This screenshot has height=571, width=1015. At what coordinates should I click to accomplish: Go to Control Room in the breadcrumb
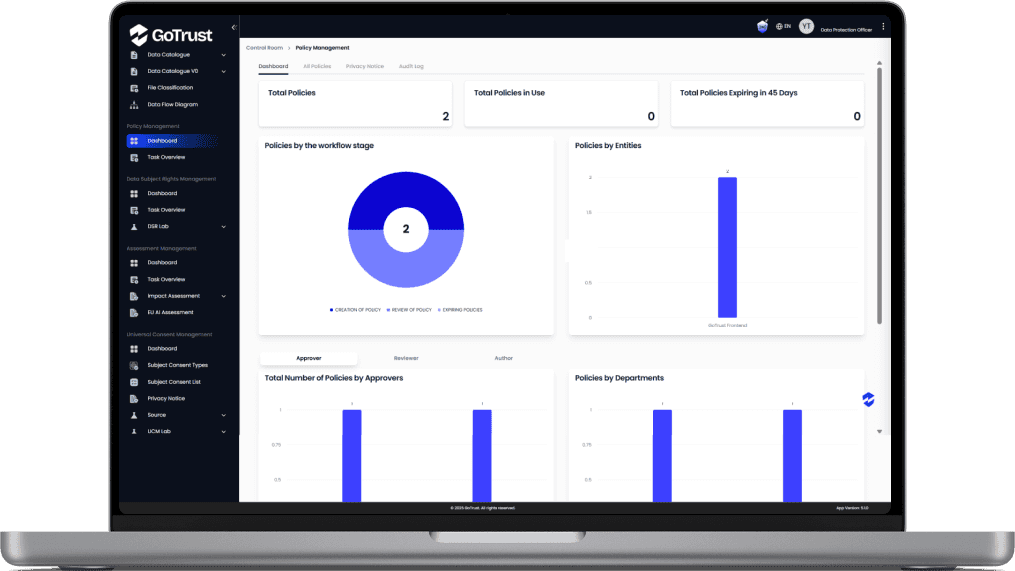[264, 48]
